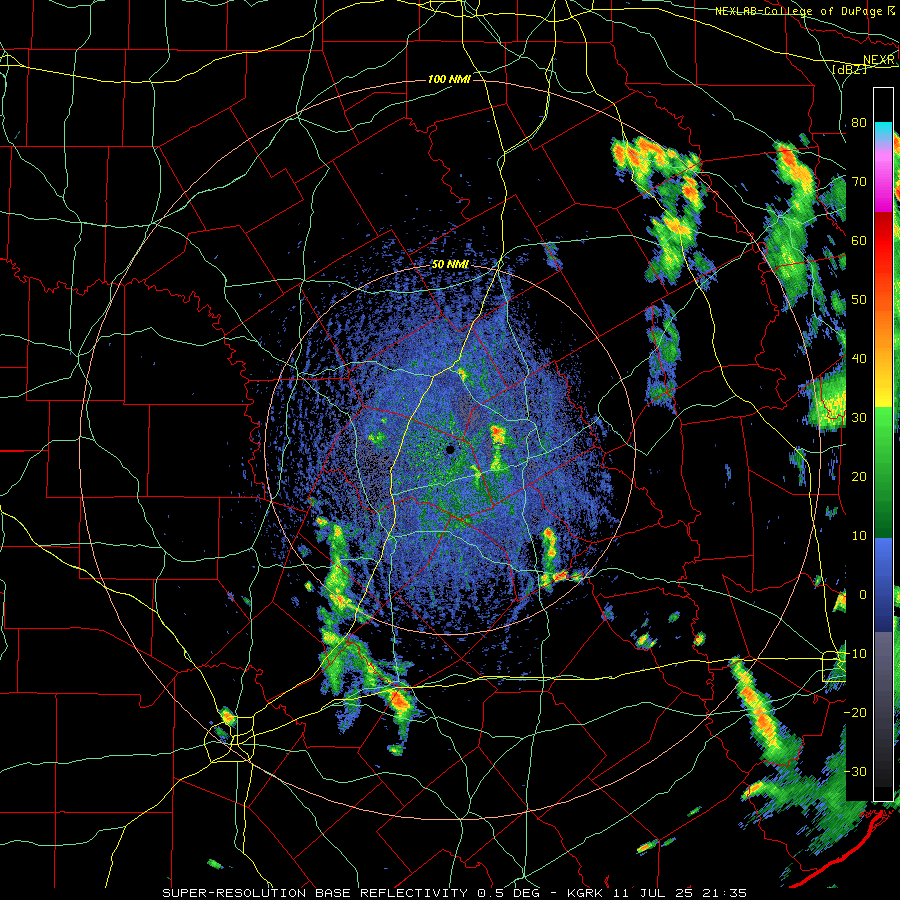Click the 50 NMI range ring label
900x900 pixels.
450,265
